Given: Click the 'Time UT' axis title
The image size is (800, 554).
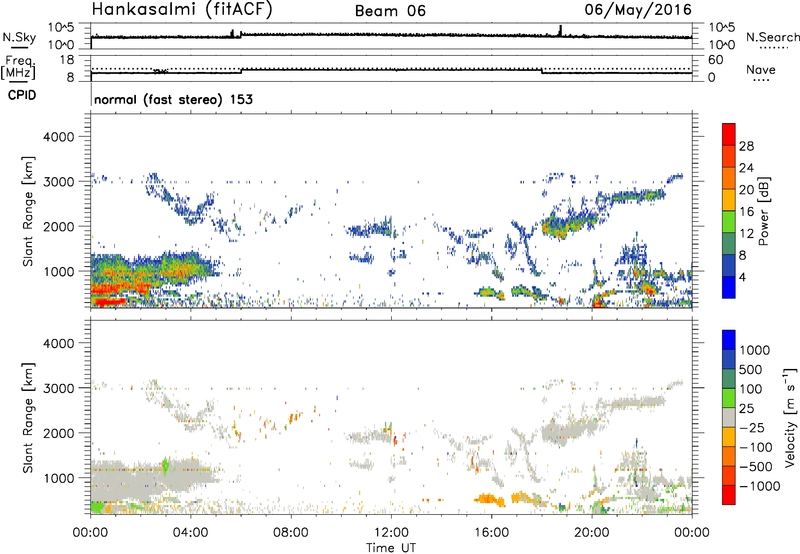Looking at the screenshot, I should click(x=391, y=548).
